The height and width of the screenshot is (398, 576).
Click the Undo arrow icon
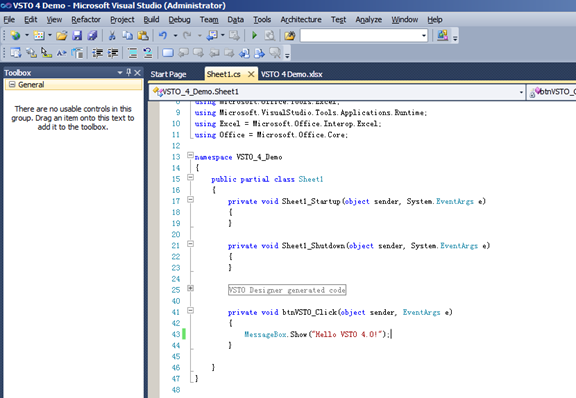click(x=163, y=36)
